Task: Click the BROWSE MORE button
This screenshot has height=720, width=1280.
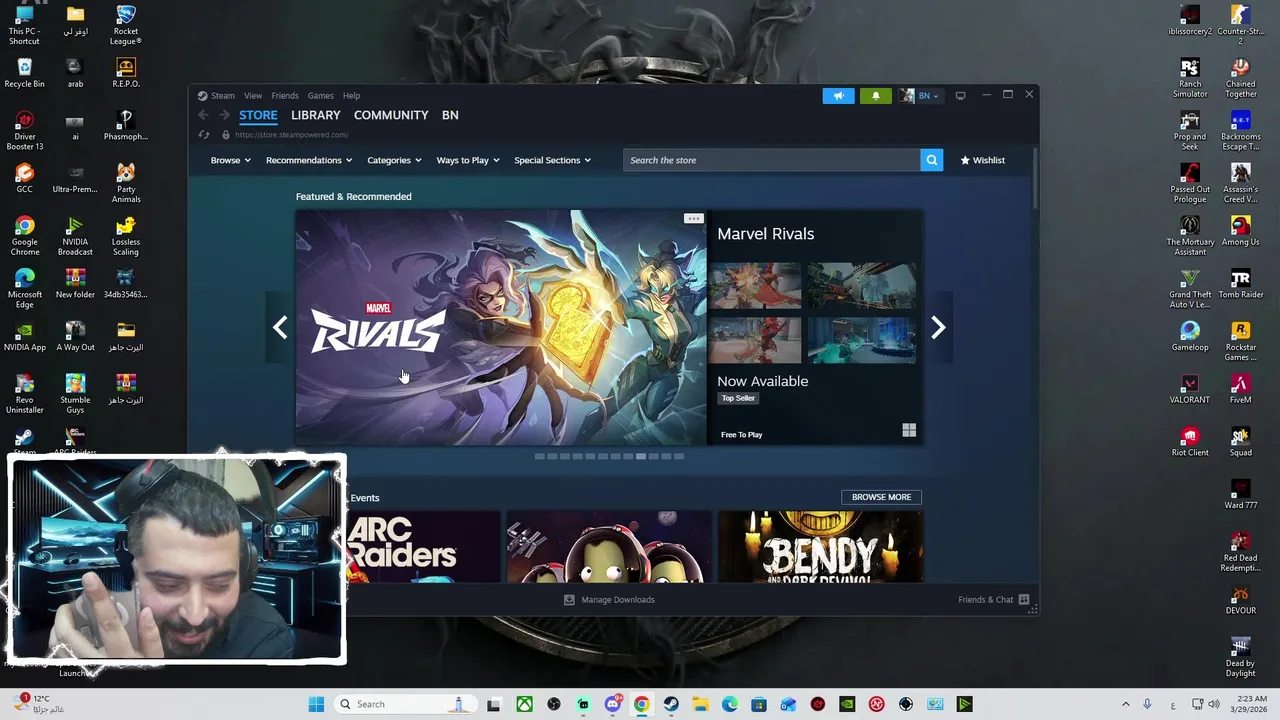Action: 881,497
